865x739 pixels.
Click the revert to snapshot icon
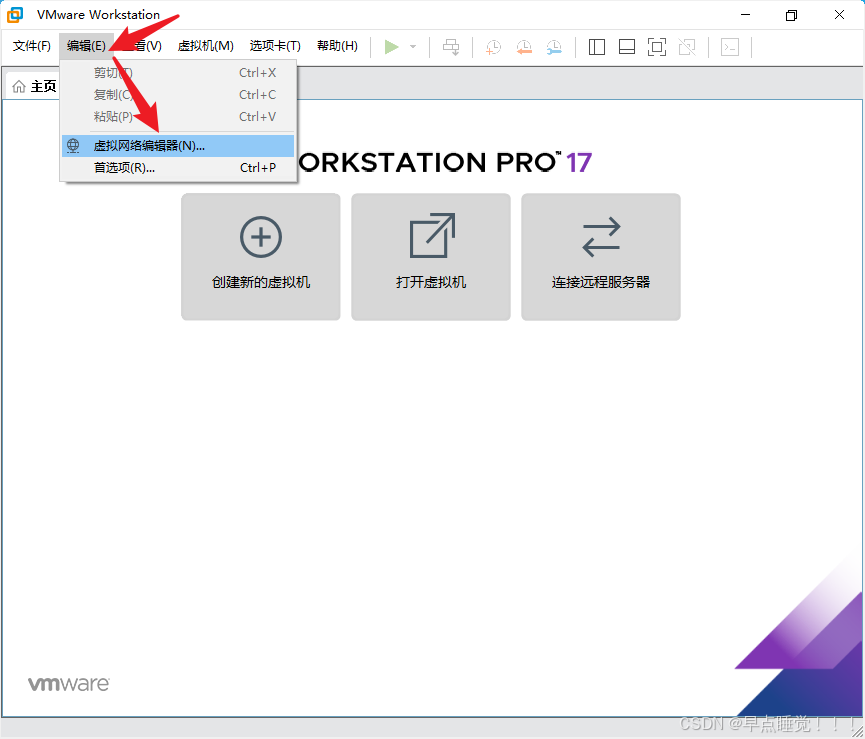524,47
